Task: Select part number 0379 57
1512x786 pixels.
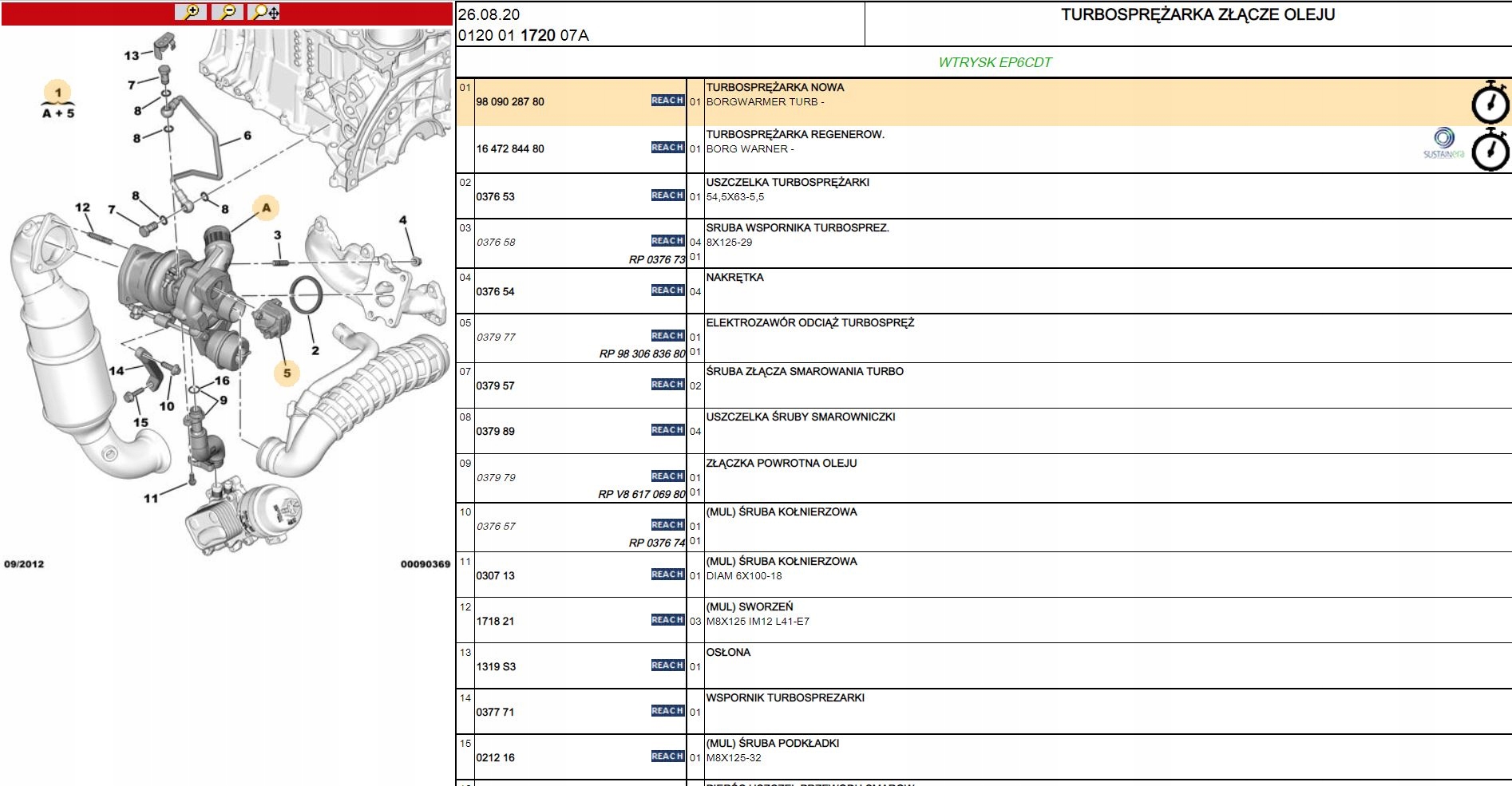Action: [x=496, y=386]
